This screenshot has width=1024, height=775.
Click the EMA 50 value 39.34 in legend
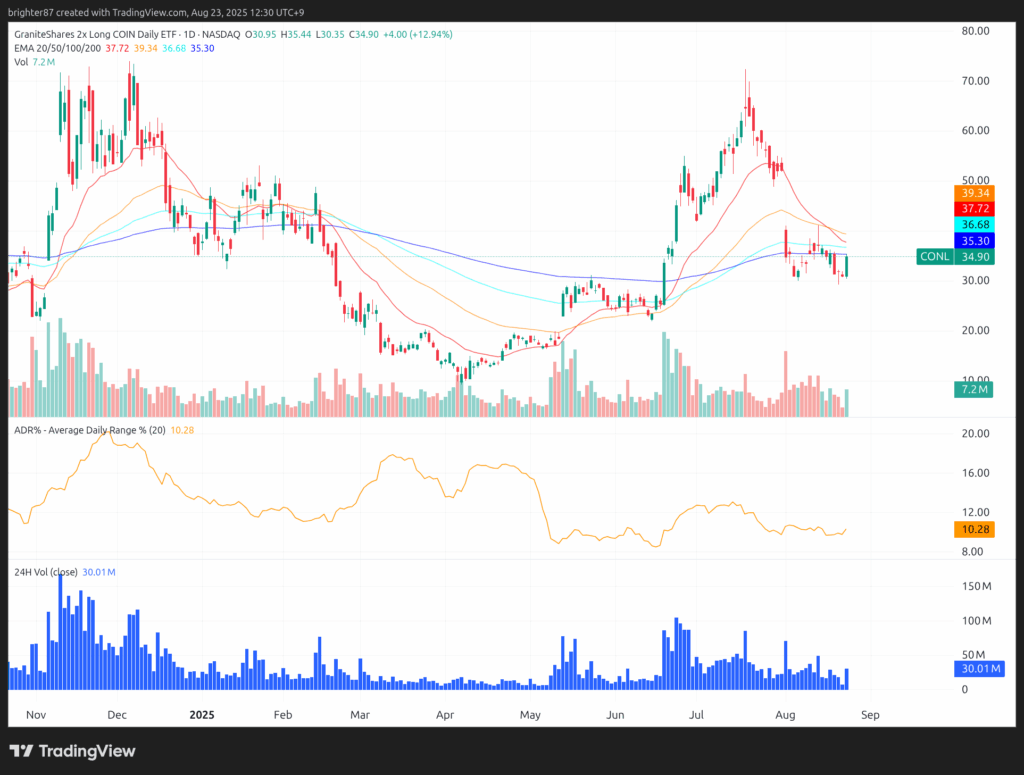[146, 48]
